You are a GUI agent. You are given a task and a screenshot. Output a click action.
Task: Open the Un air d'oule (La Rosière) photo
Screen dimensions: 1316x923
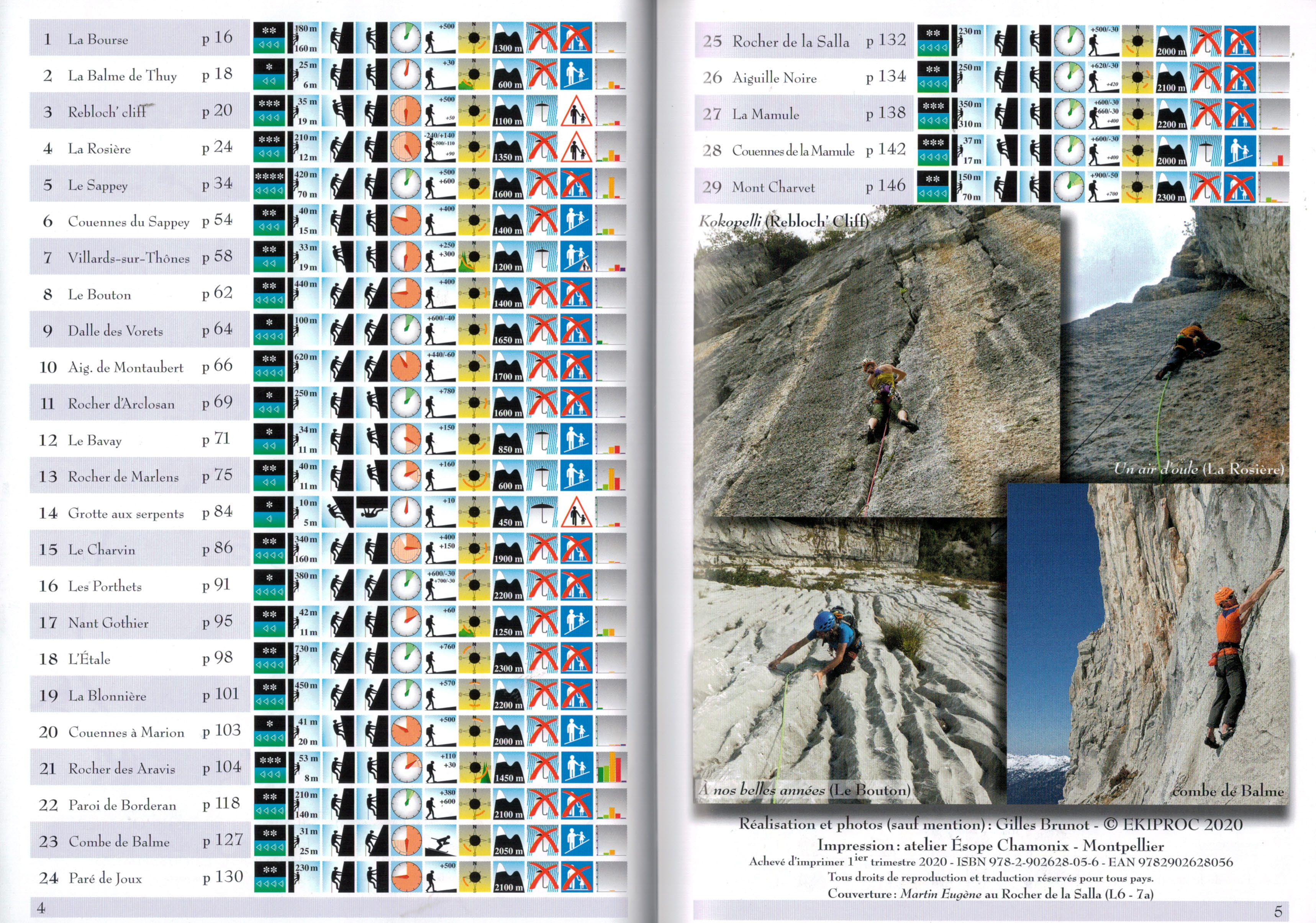click(x=1175, y=344)
